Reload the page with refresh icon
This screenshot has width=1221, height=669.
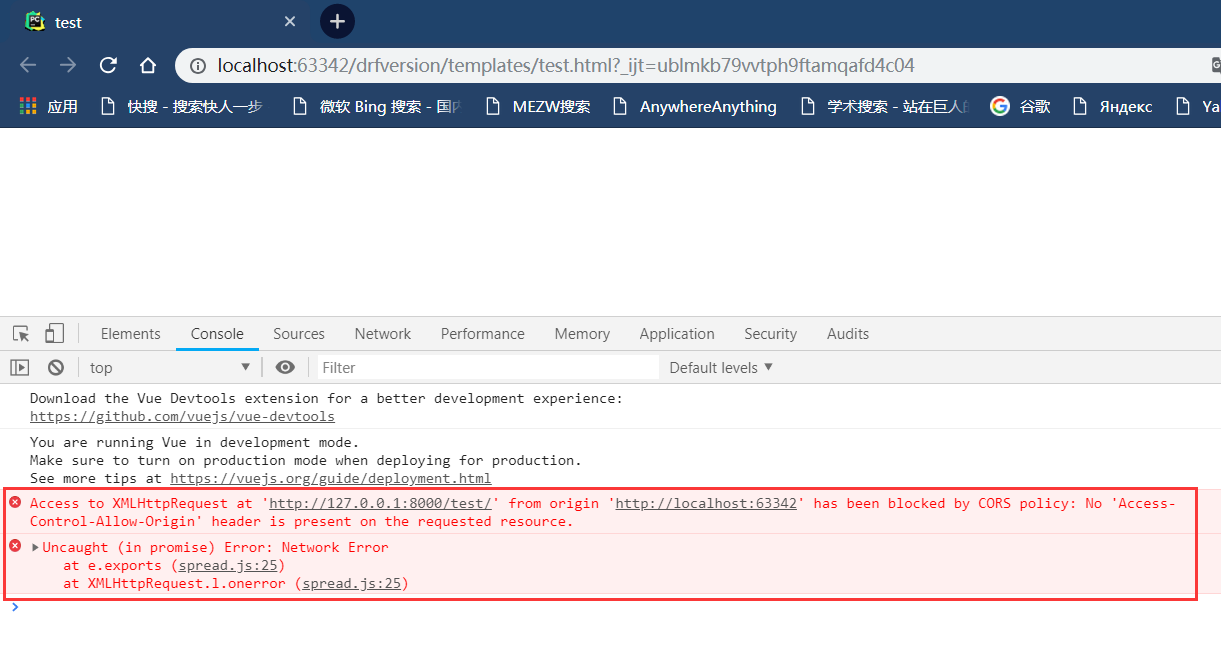tap(108, 66)
